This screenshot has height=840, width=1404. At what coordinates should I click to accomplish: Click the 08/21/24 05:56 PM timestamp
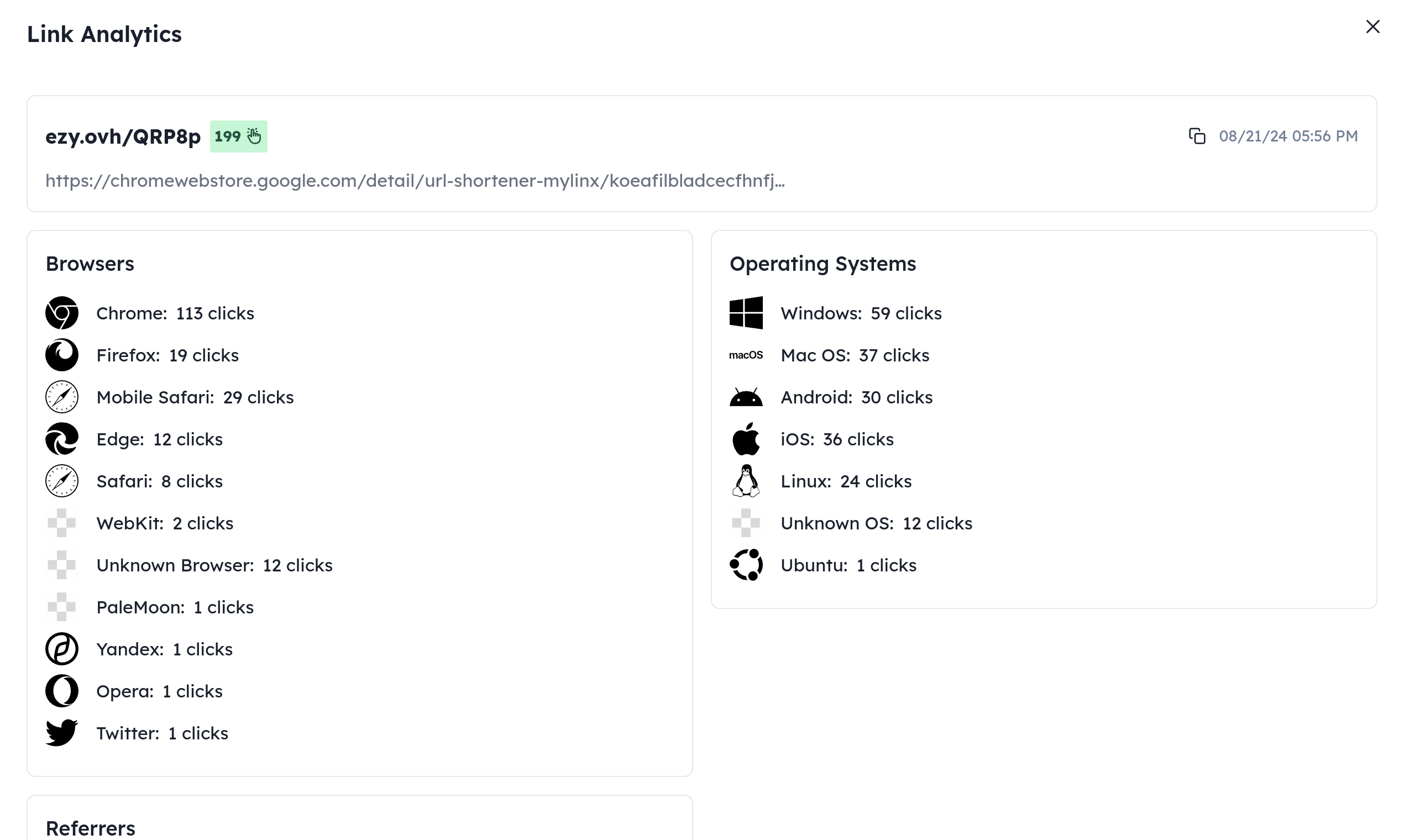pos(1288,136)
